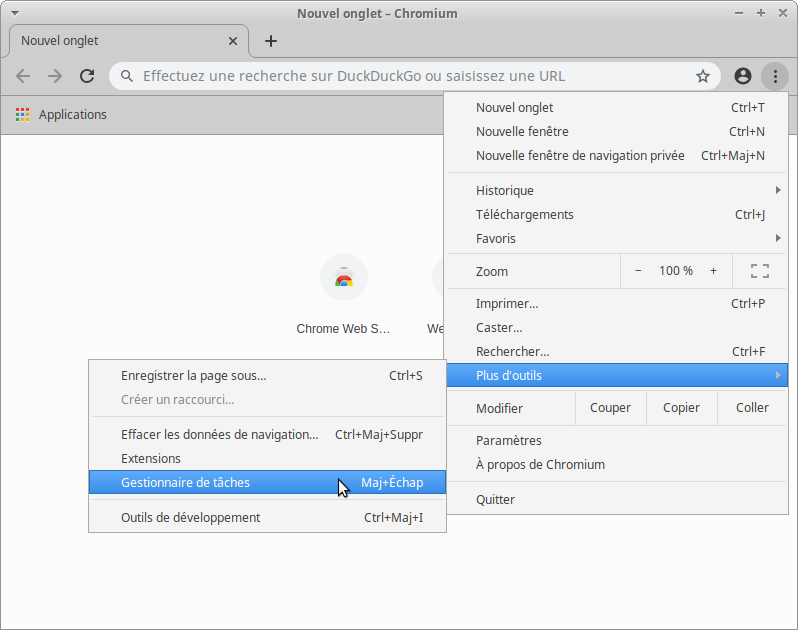
Task: Click the Coller button
Action: [752, 408]
